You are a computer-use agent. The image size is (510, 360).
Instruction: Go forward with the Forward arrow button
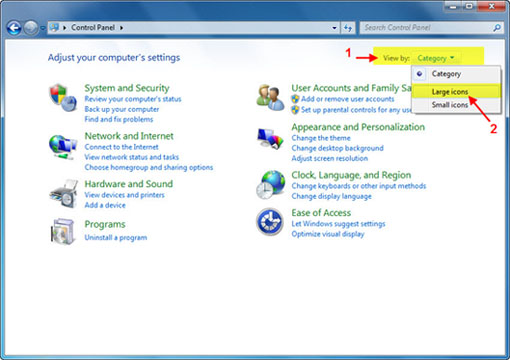coord(31,28)
